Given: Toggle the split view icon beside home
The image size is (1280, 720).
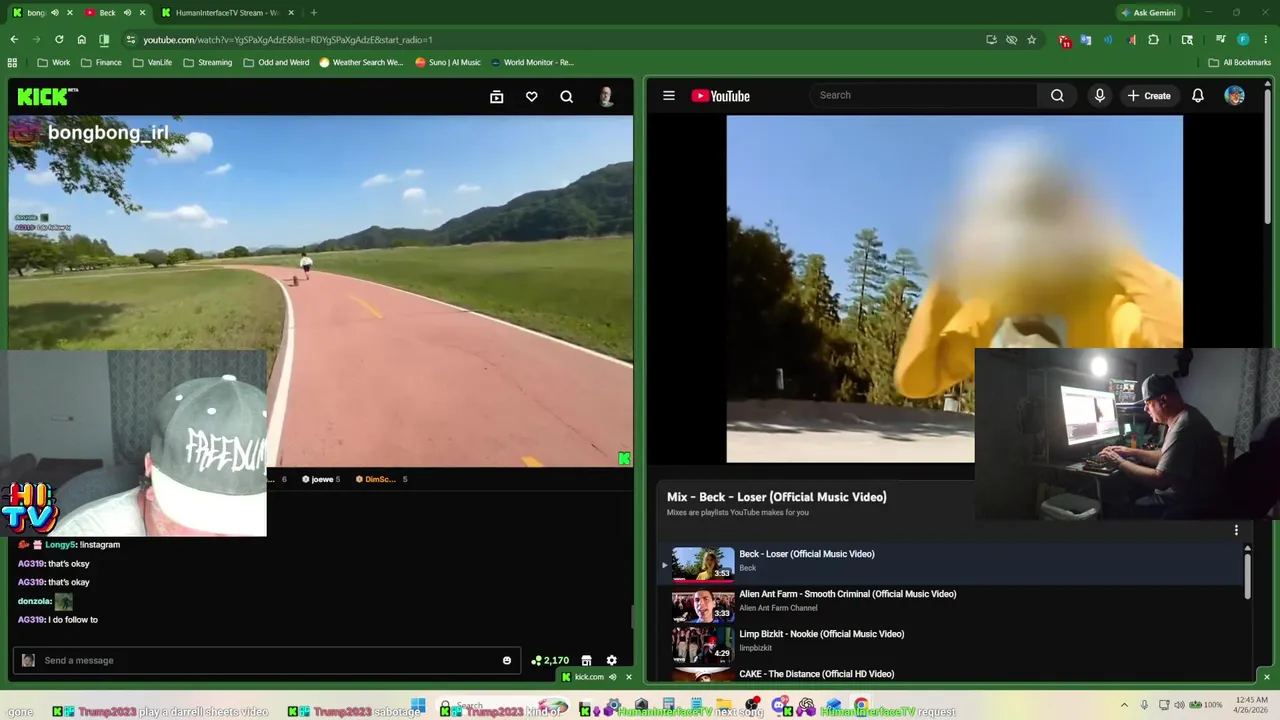Looking at the screenshot, I should click(x=104, y=40).
